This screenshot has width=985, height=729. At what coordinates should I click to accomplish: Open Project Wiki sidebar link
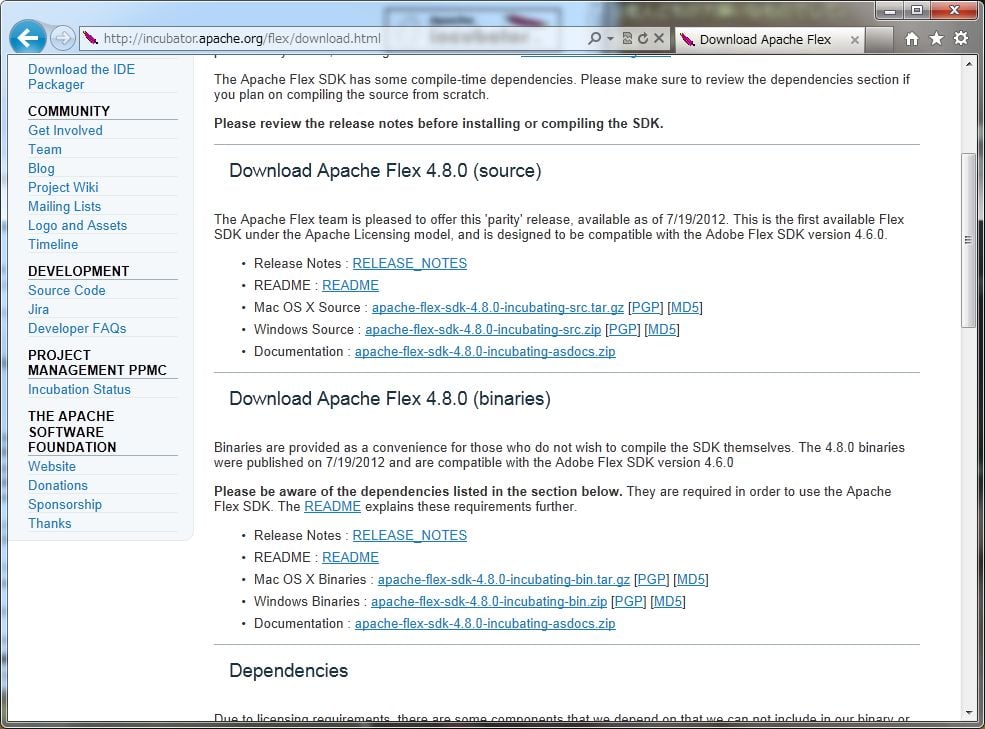tap(63, 187)
